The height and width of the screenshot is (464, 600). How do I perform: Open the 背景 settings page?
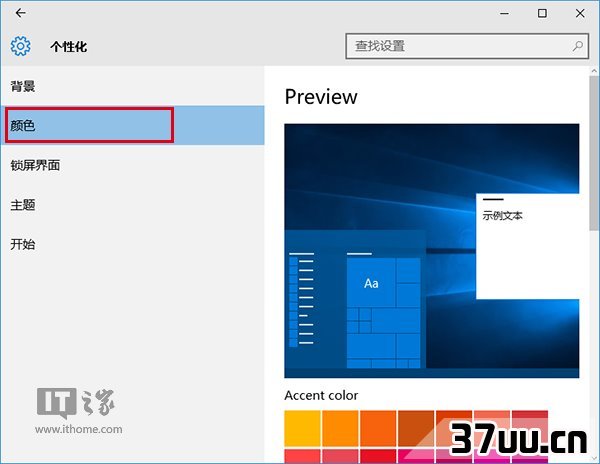[x=132, y=86]
